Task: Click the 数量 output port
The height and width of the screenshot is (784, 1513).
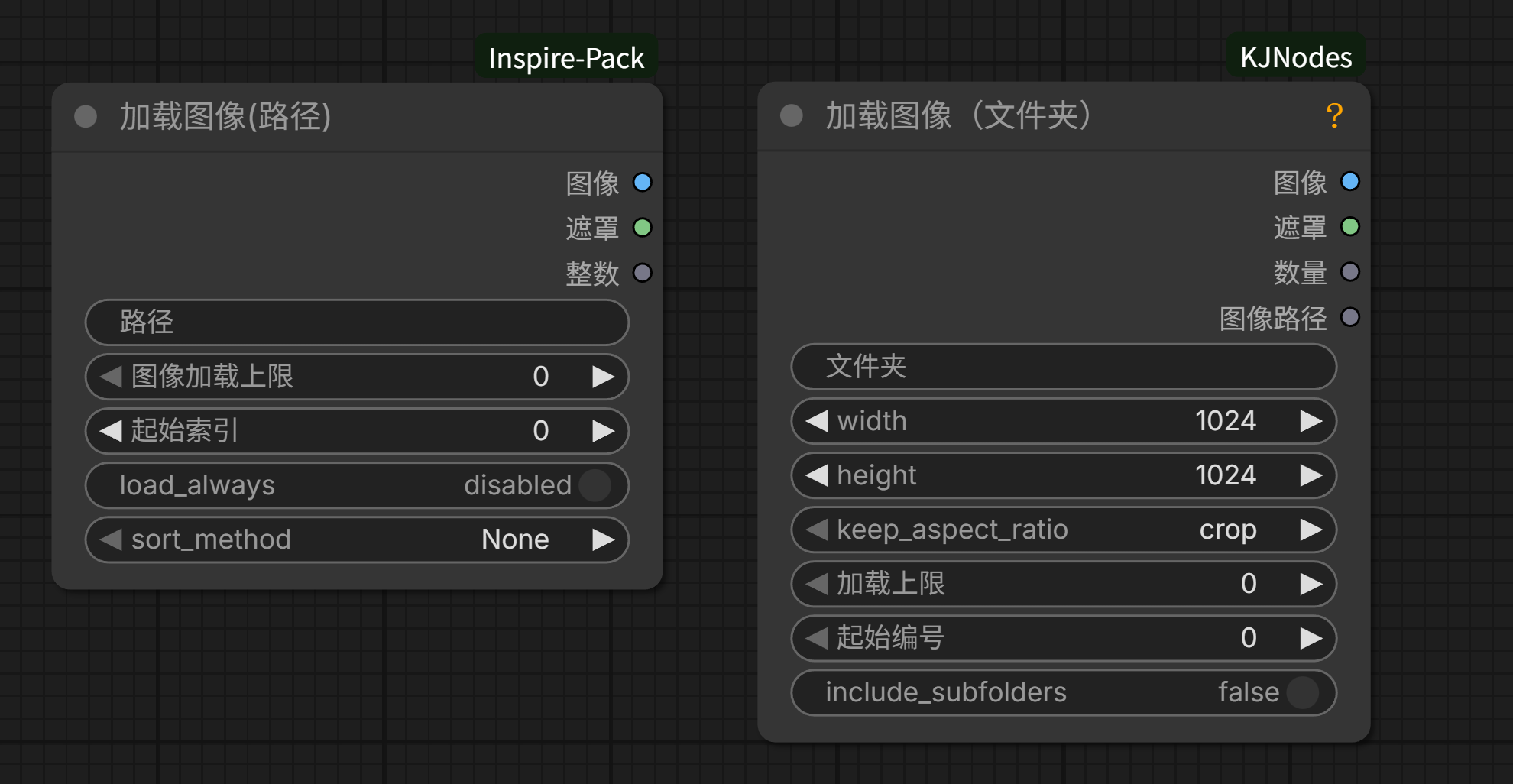Action: (x=1350, y=272)
